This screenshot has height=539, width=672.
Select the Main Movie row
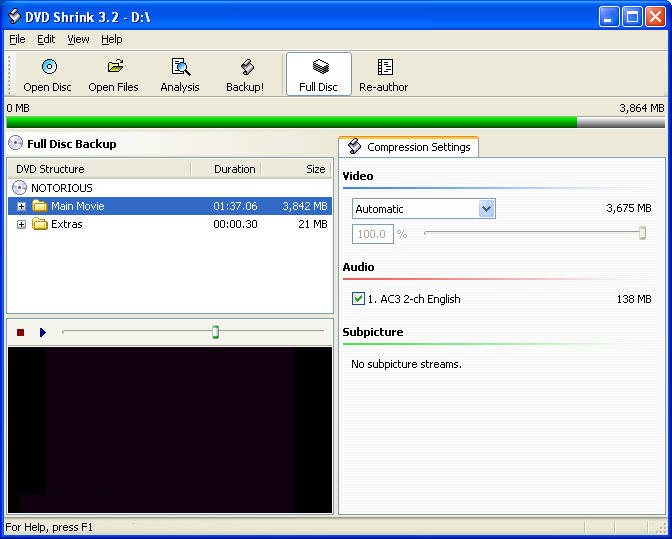(x=170, y=206)
